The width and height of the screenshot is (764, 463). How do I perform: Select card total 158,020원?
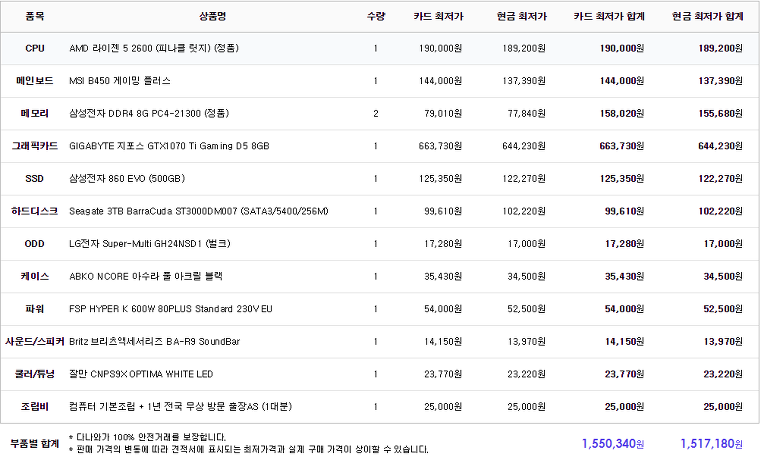pos(622,114)
